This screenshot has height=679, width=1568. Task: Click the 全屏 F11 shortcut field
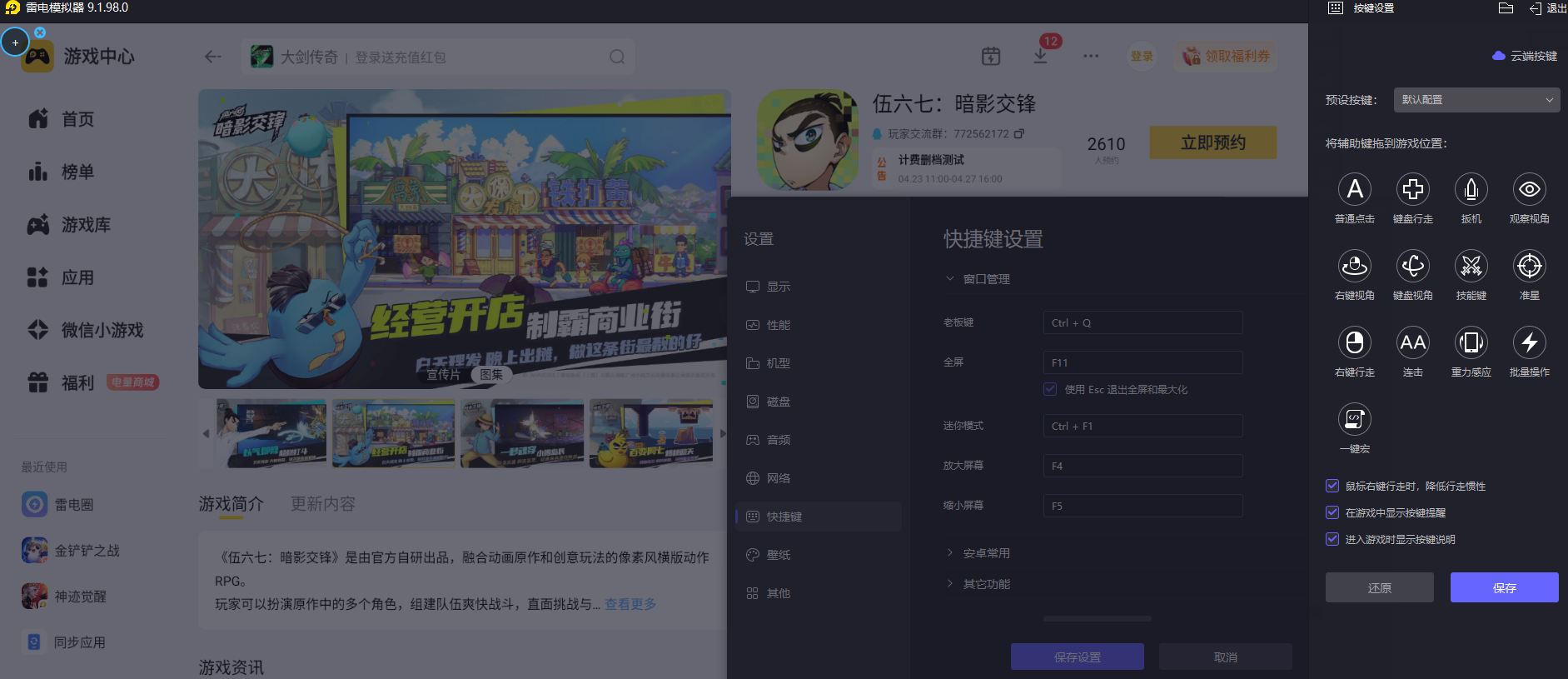1143,362
